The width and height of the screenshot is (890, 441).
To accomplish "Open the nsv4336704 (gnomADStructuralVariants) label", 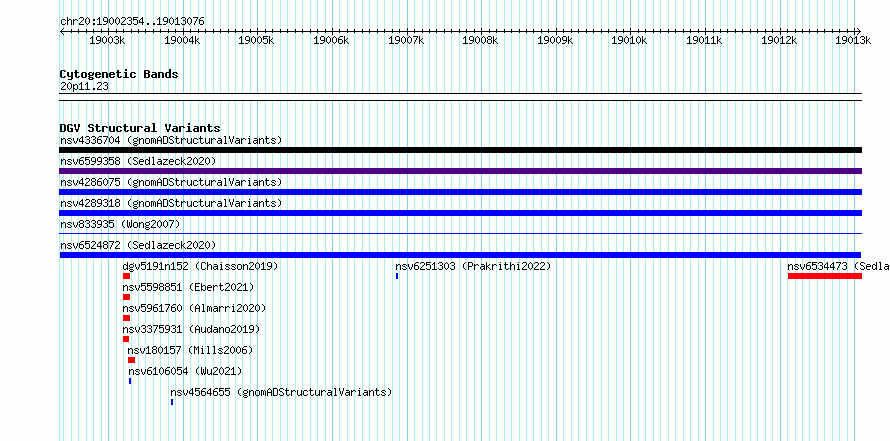I will click(x=171, y=140).
